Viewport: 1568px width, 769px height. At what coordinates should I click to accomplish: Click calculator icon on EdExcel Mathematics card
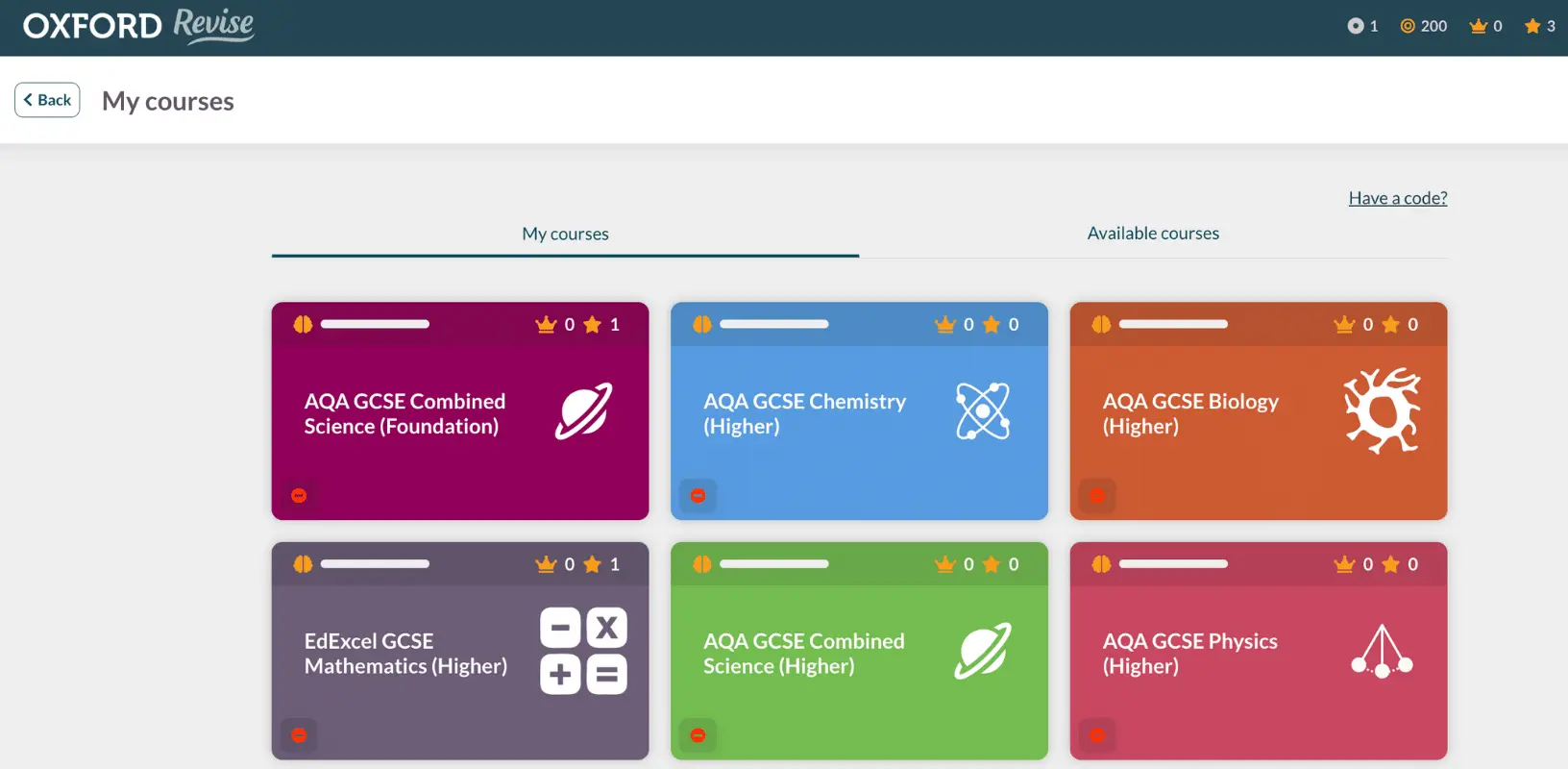click(x=583, y=651)
